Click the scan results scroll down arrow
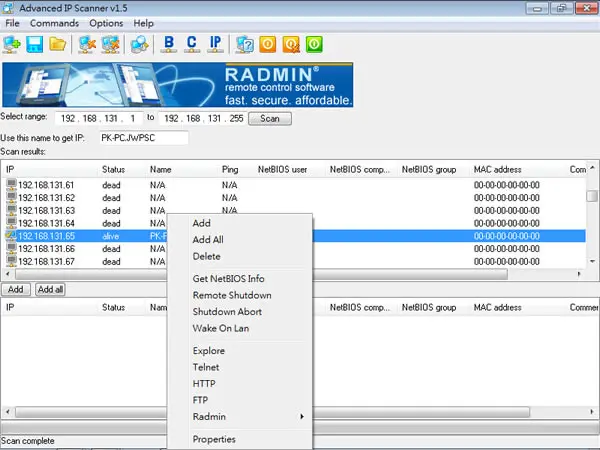The image size is (600, 450). 592,261
